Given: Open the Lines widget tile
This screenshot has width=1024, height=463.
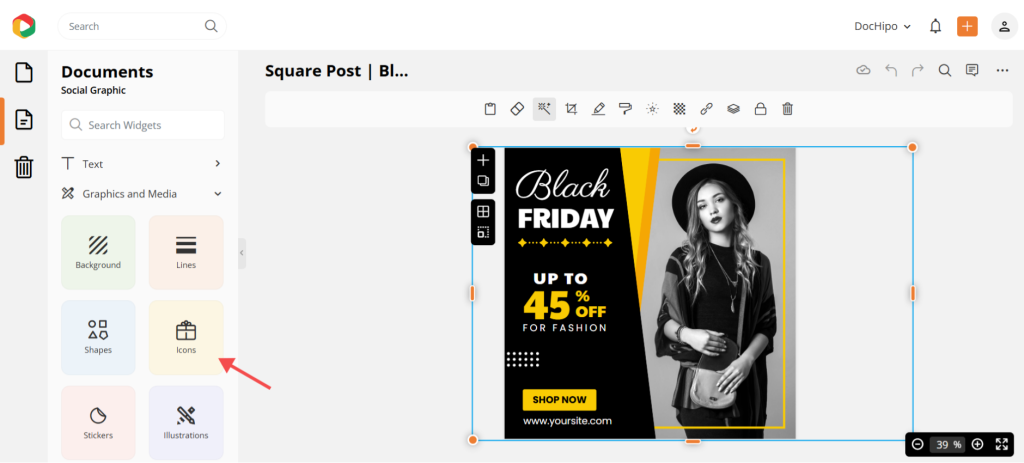Looking at the screenshot, I should (186, 253).
